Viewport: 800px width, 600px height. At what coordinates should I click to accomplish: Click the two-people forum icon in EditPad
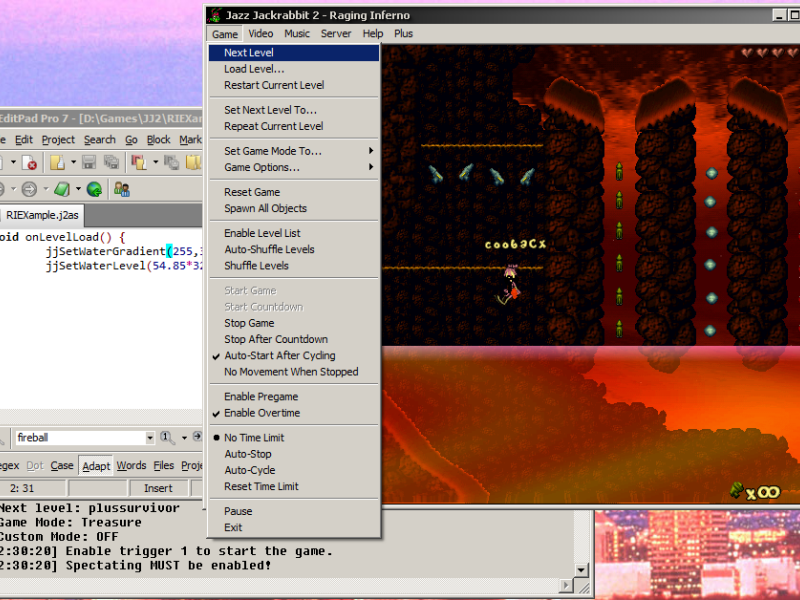(x=121, y=190)
